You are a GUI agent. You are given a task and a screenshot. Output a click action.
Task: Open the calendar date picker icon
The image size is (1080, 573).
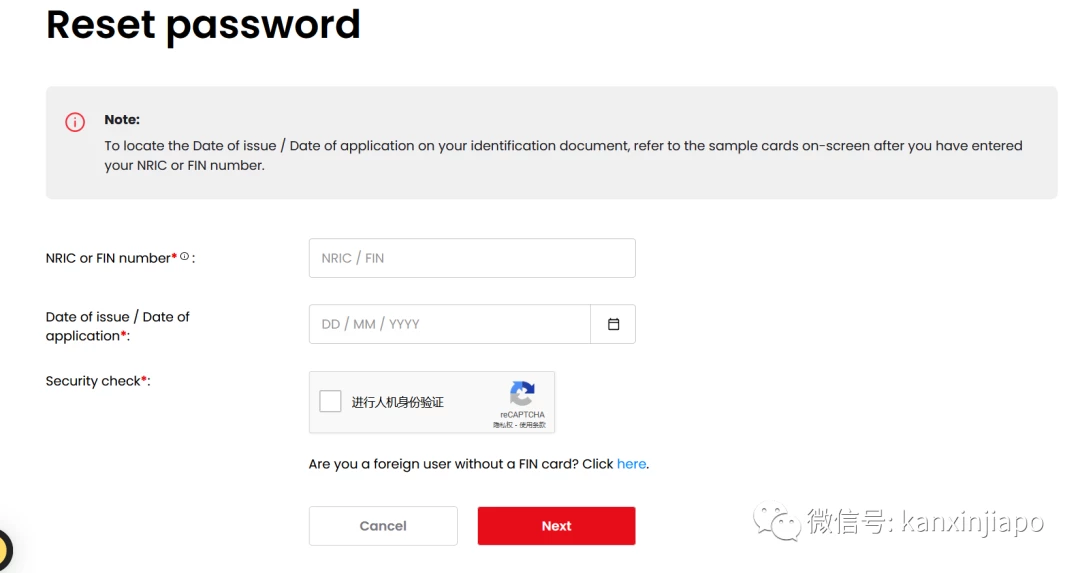click(x=613, y=324)
